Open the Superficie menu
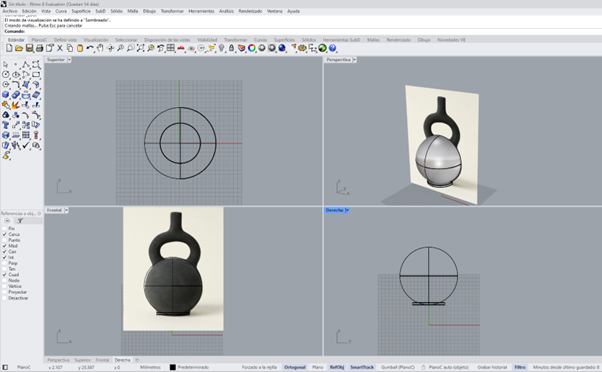 click(x=81, y=11)
